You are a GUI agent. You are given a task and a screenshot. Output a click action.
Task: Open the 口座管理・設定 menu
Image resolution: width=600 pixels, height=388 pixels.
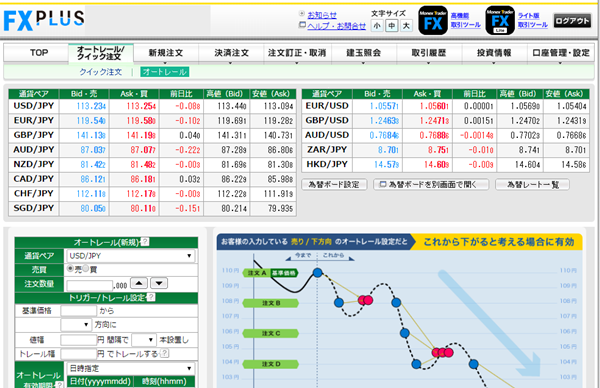pyautogui.click(x=561, y=53)
